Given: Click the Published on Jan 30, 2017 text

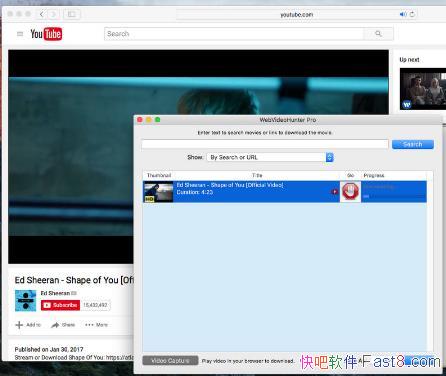Looking at the screenshot, I should tap(49, 349).
